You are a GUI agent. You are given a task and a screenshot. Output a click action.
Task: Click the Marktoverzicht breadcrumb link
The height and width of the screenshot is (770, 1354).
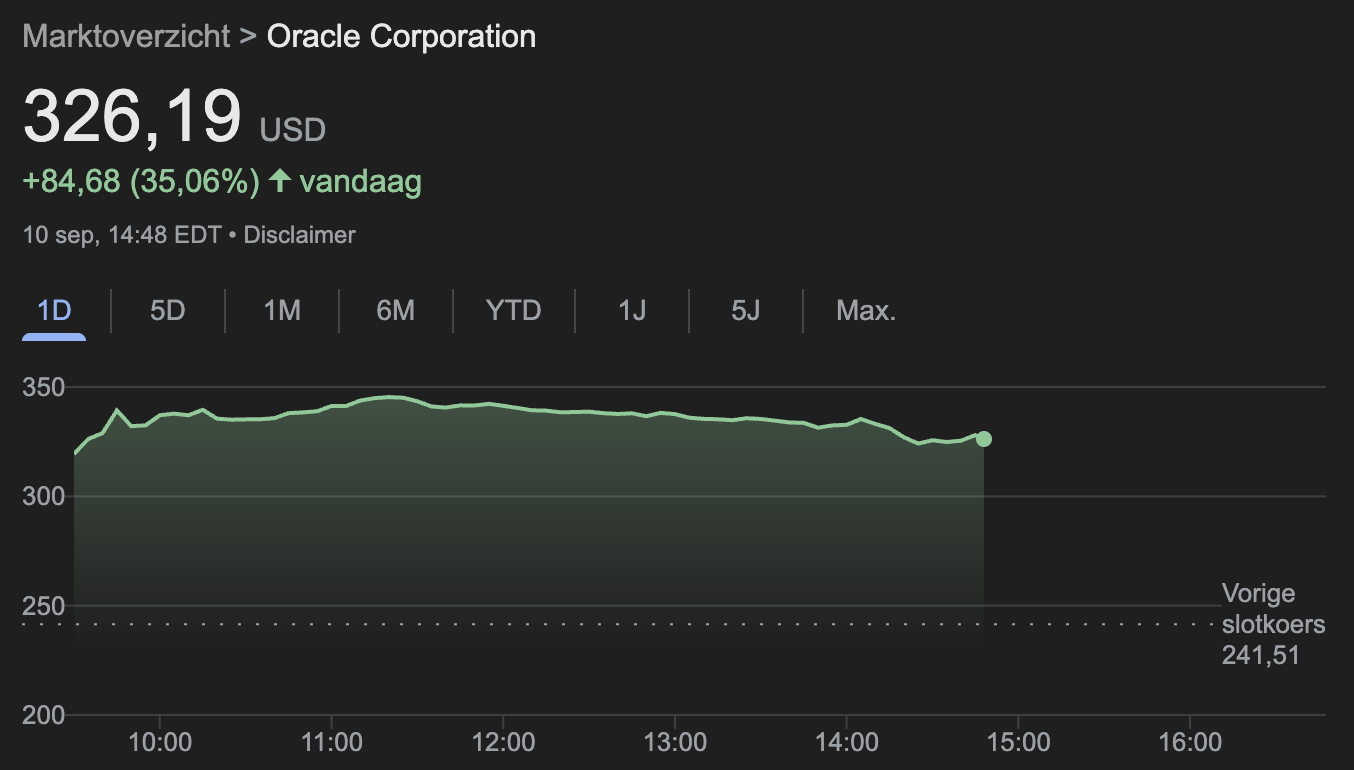coord(128,37)
